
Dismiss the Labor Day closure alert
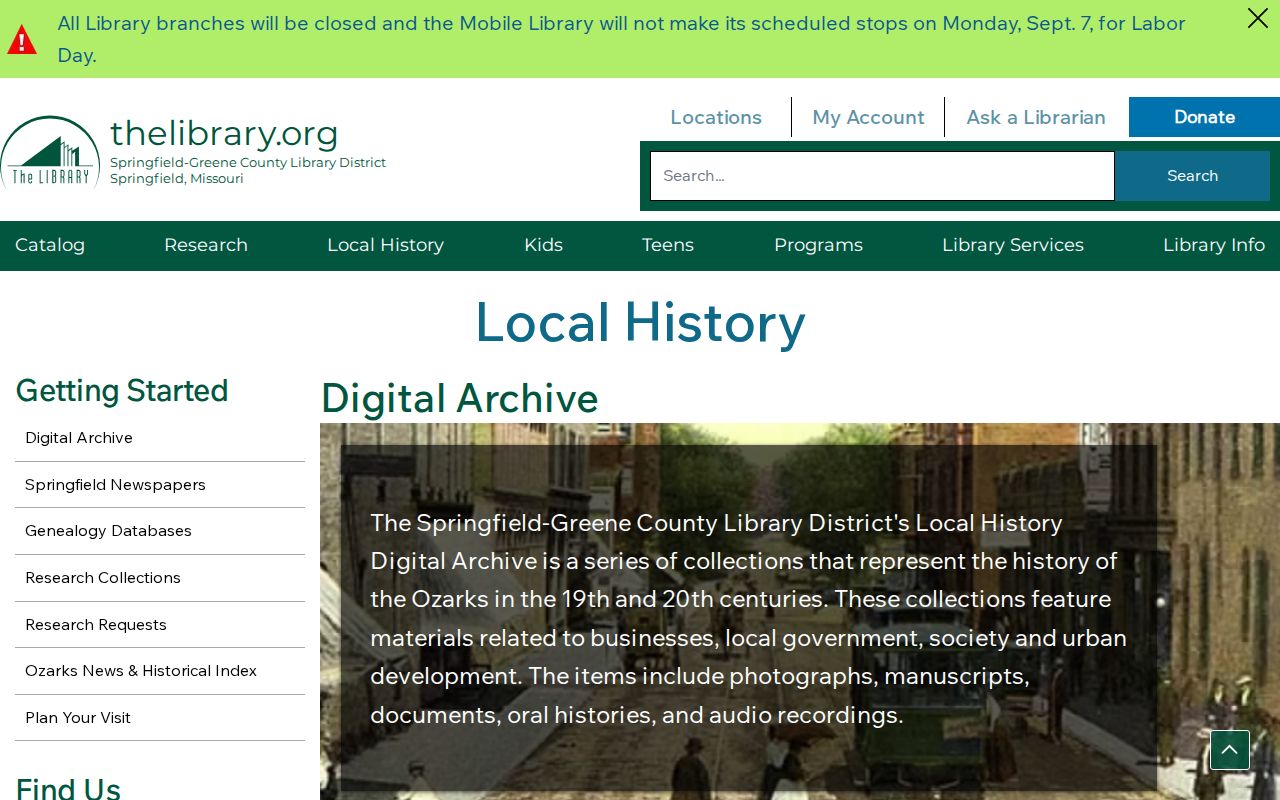pos(1257,18)
